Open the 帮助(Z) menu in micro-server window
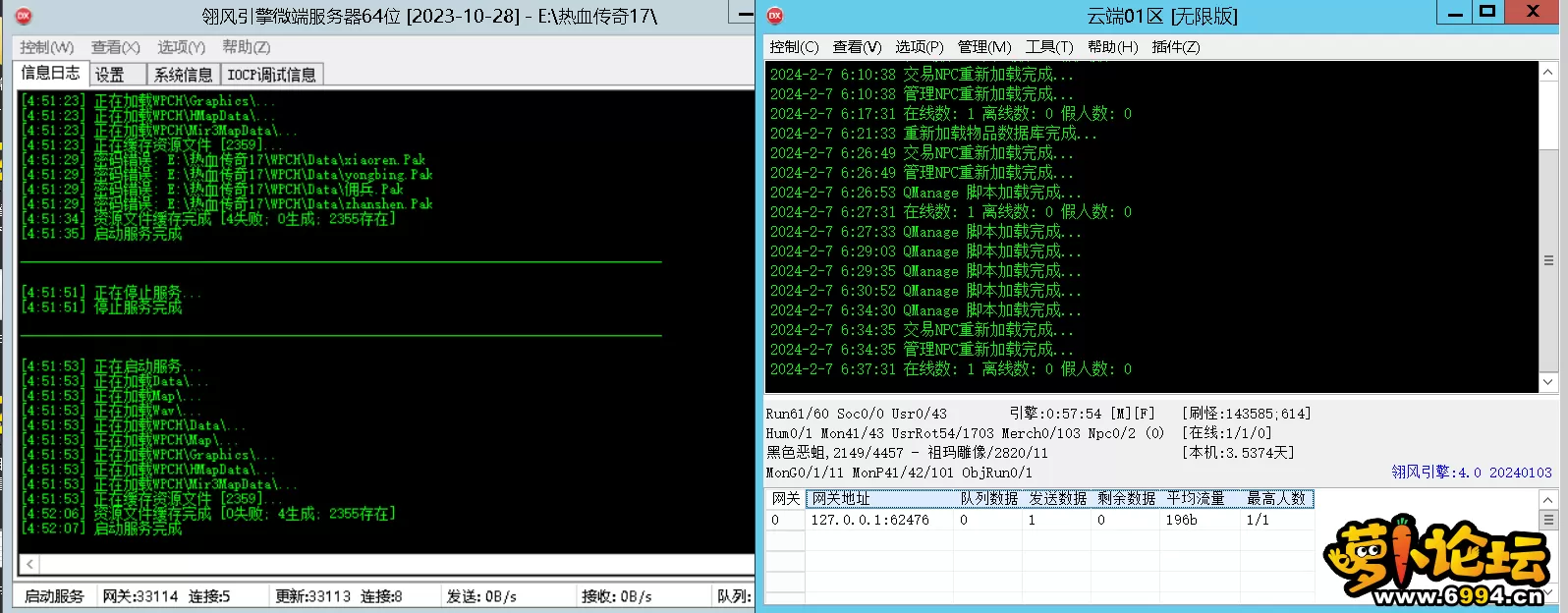 click(246, 47)
